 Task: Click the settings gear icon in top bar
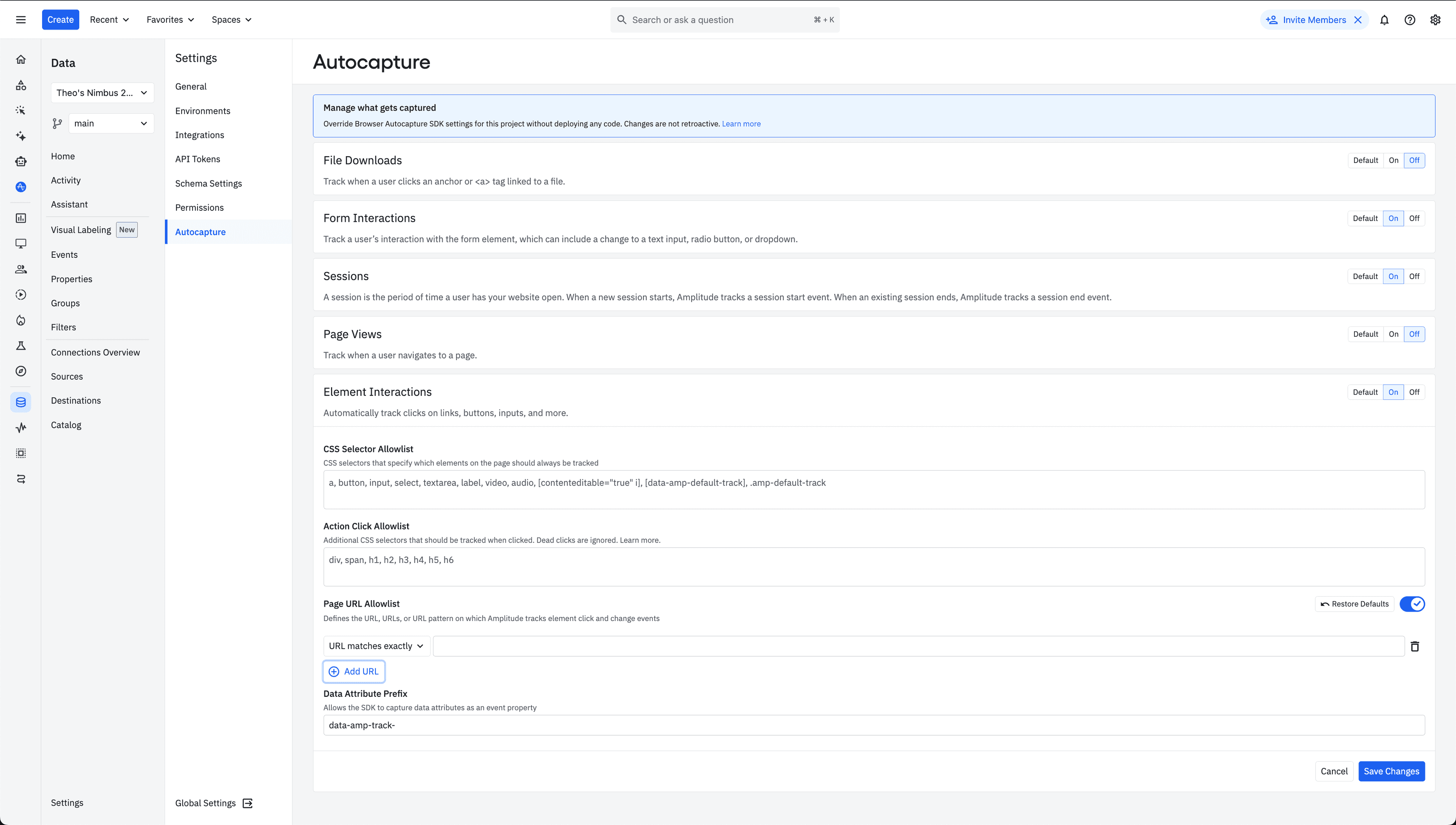(1435, 20)
